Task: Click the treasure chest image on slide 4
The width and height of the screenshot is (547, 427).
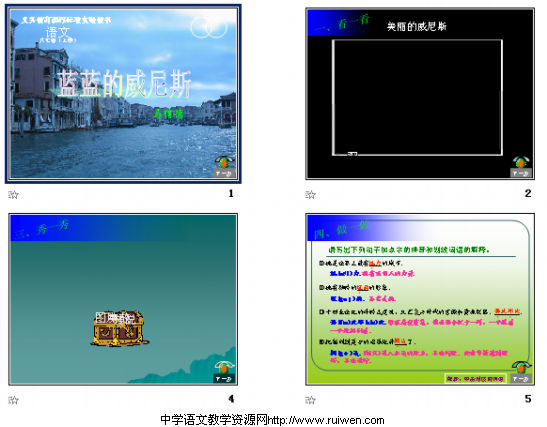Action: coord(119,328)
